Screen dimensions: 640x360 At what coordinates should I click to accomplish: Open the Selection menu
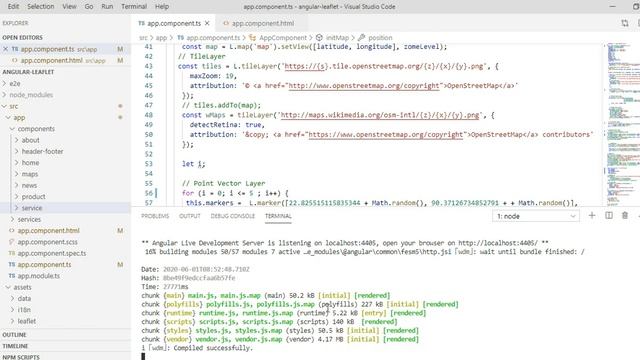tap(40, 7)
